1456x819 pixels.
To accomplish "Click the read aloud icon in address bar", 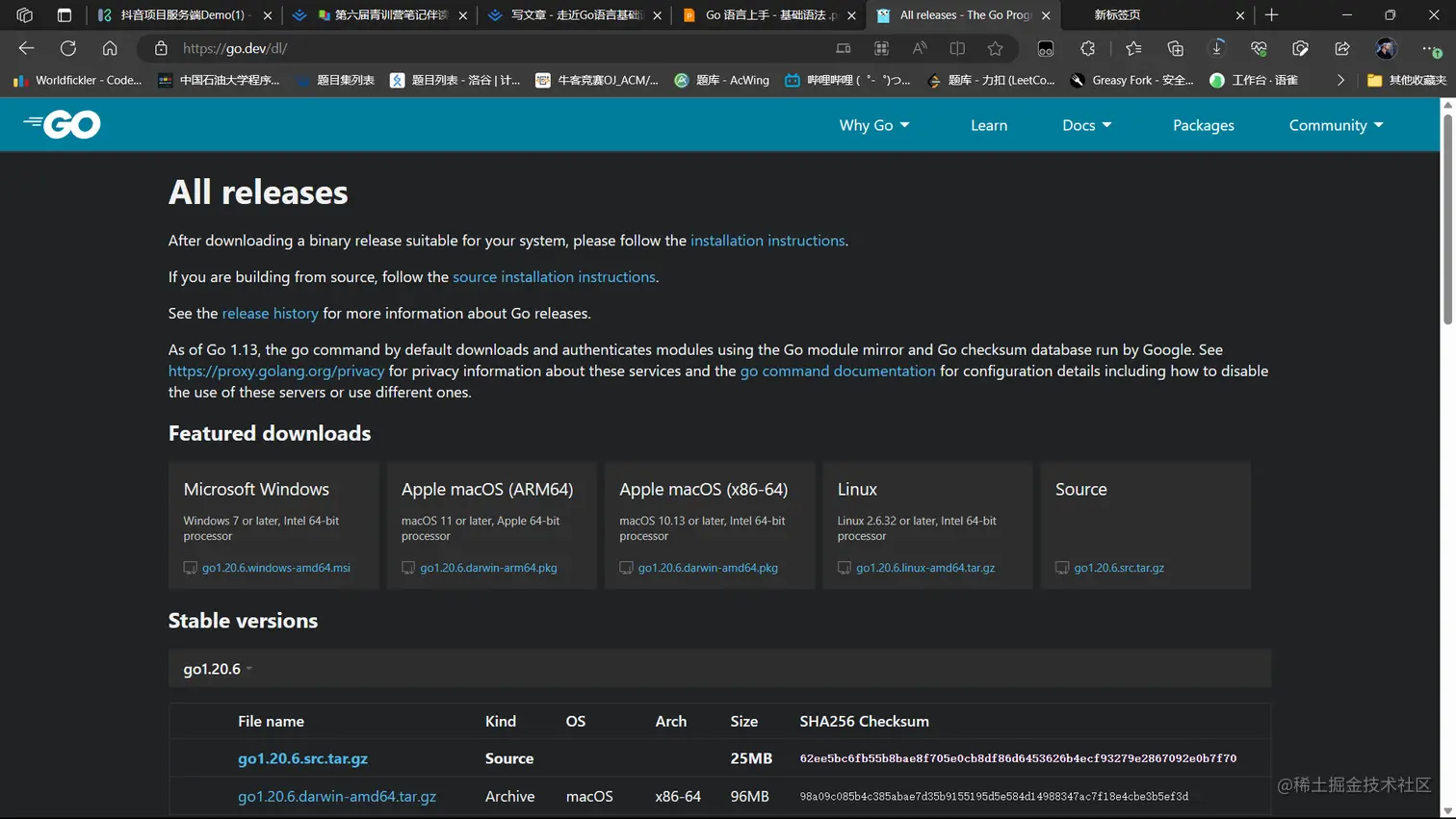I will (x=920, y=48).
